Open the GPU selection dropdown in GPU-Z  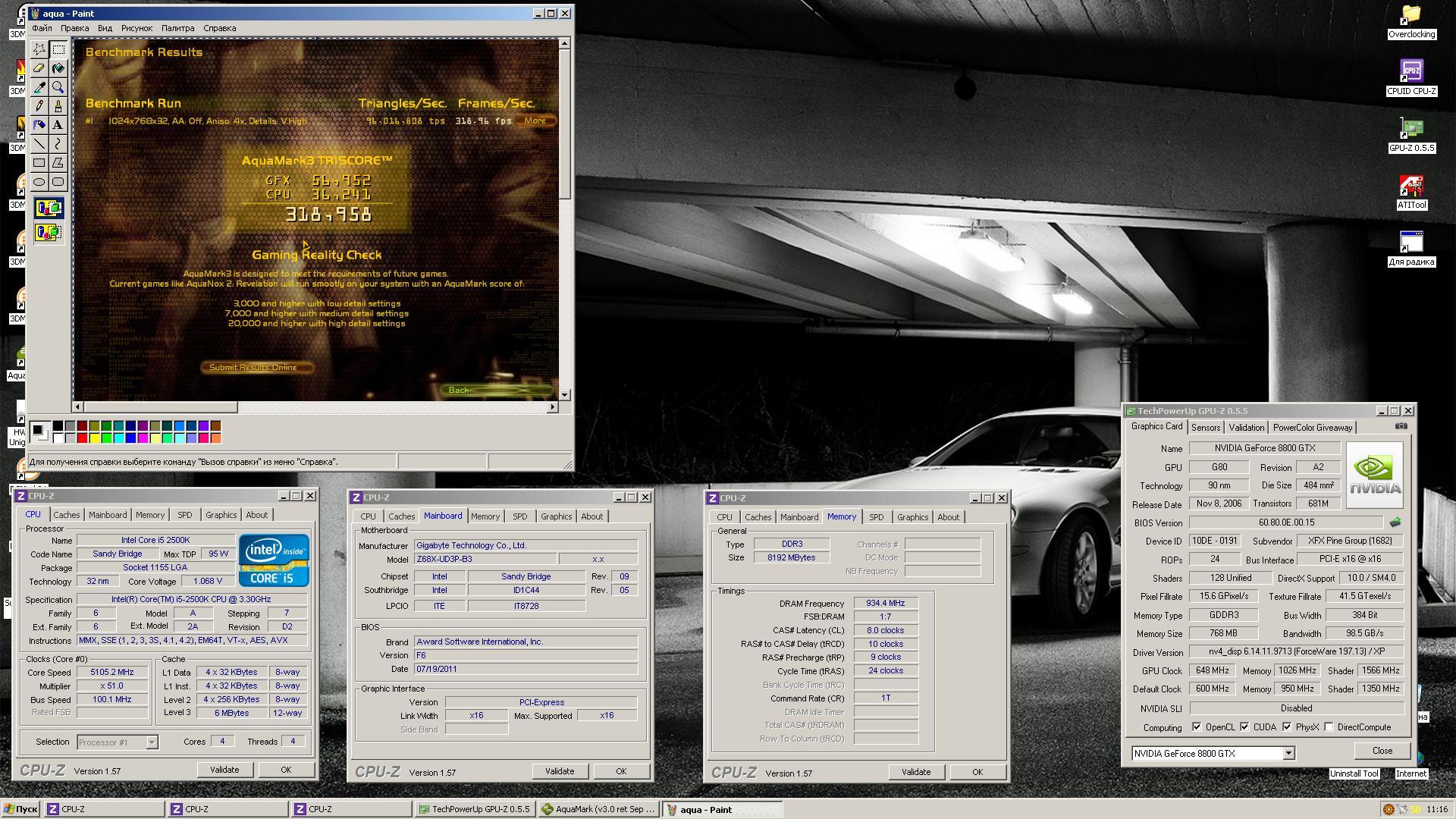click(x=1288, y=754)
